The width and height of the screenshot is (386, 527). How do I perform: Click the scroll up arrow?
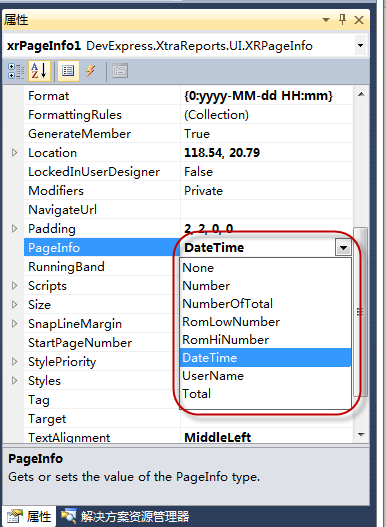361,94
